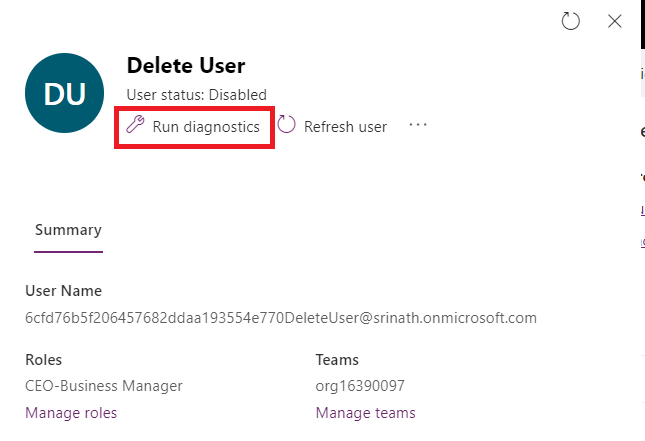The height and width of the screenshot is (441, 645).
Task: Click the panel refresh icon at top right
Action: 571,21
